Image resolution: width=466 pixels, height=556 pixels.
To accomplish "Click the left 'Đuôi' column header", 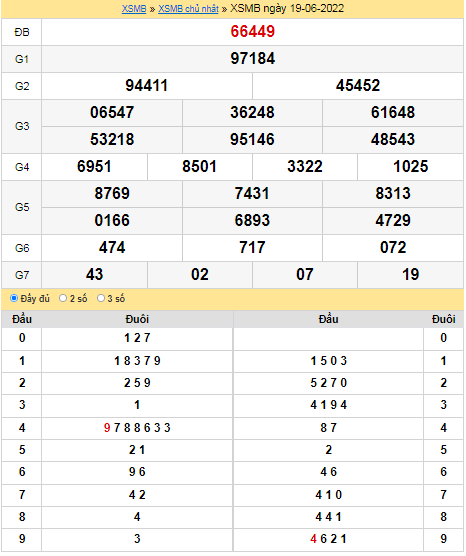I will point(137,319).
